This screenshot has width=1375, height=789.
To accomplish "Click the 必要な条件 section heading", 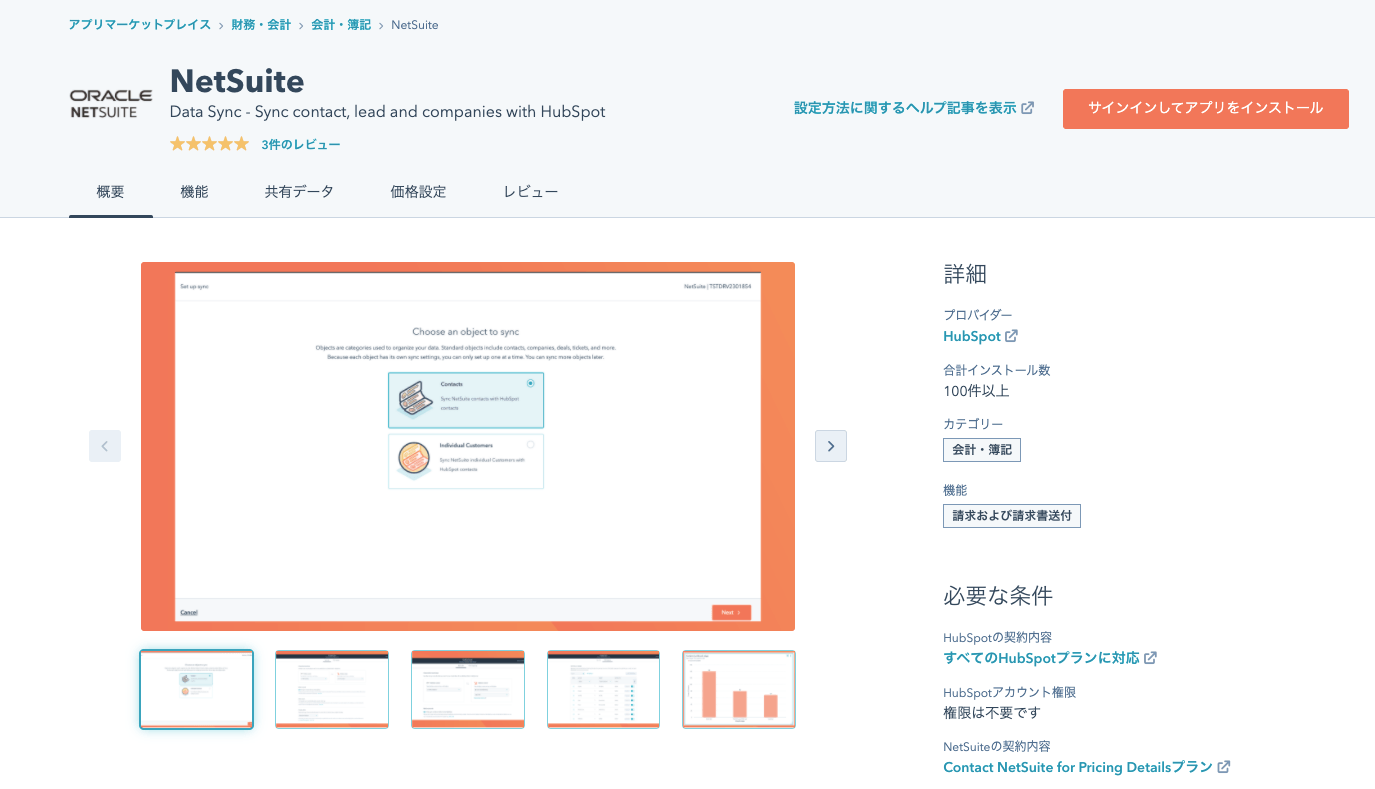I will [x=998, y=596].
